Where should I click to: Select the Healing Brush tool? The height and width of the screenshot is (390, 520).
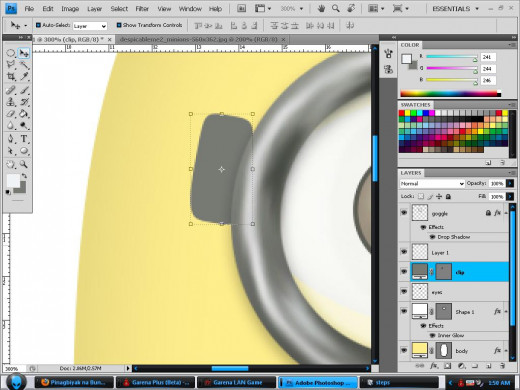[x=11, y=90]
